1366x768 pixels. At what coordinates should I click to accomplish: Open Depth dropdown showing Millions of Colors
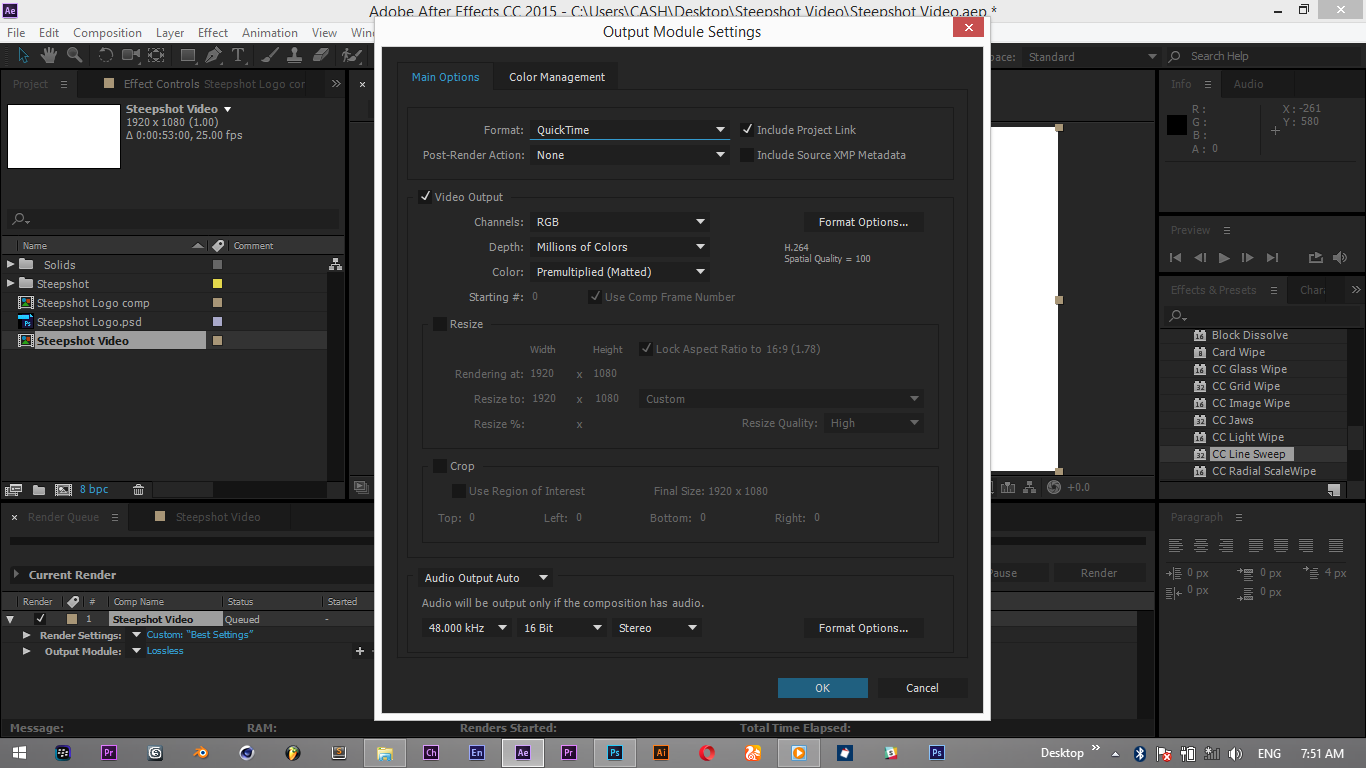tap(619, 247)
